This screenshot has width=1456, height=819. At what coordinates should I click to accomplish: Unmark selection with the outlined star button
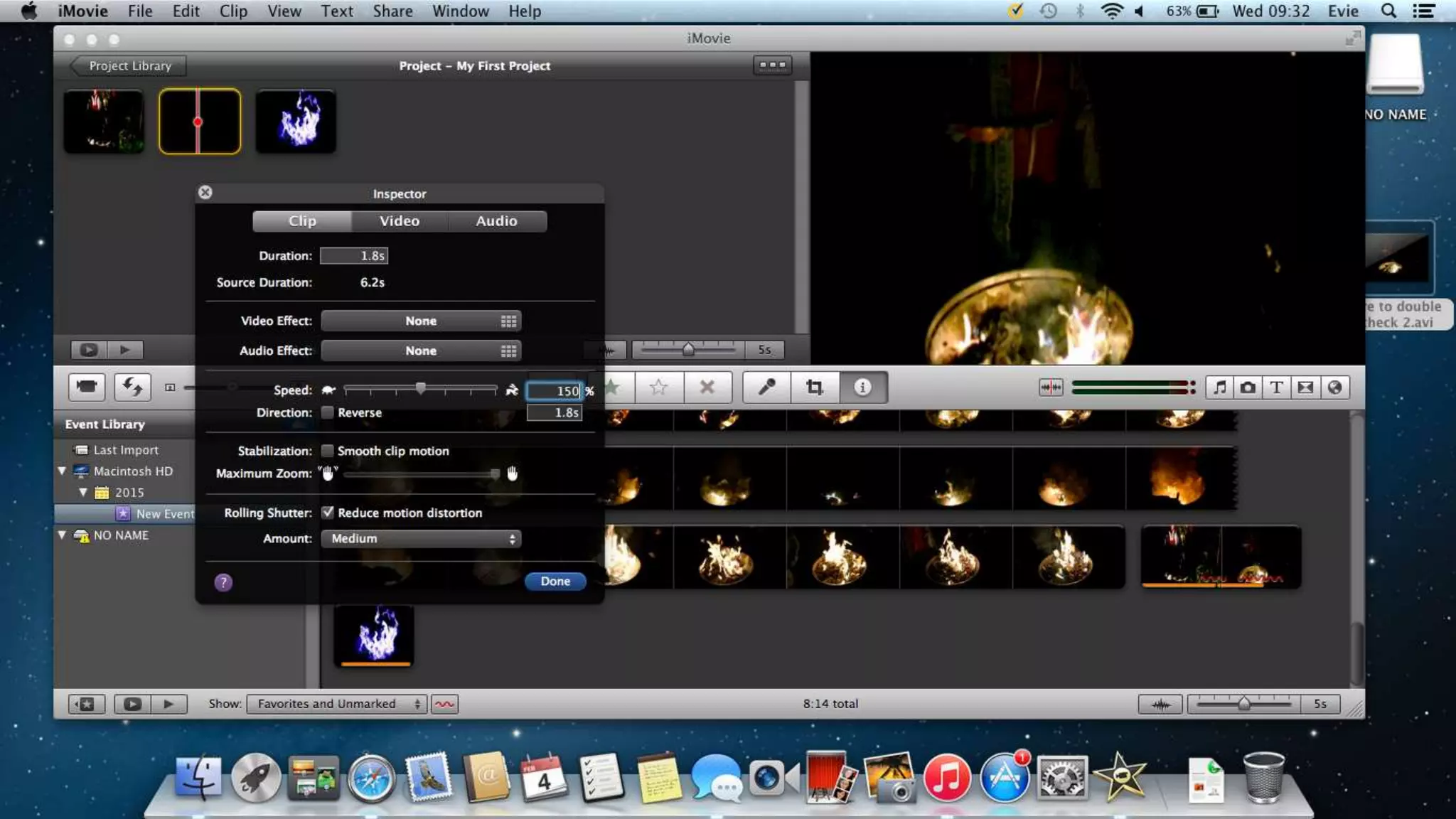coord(659,387)
